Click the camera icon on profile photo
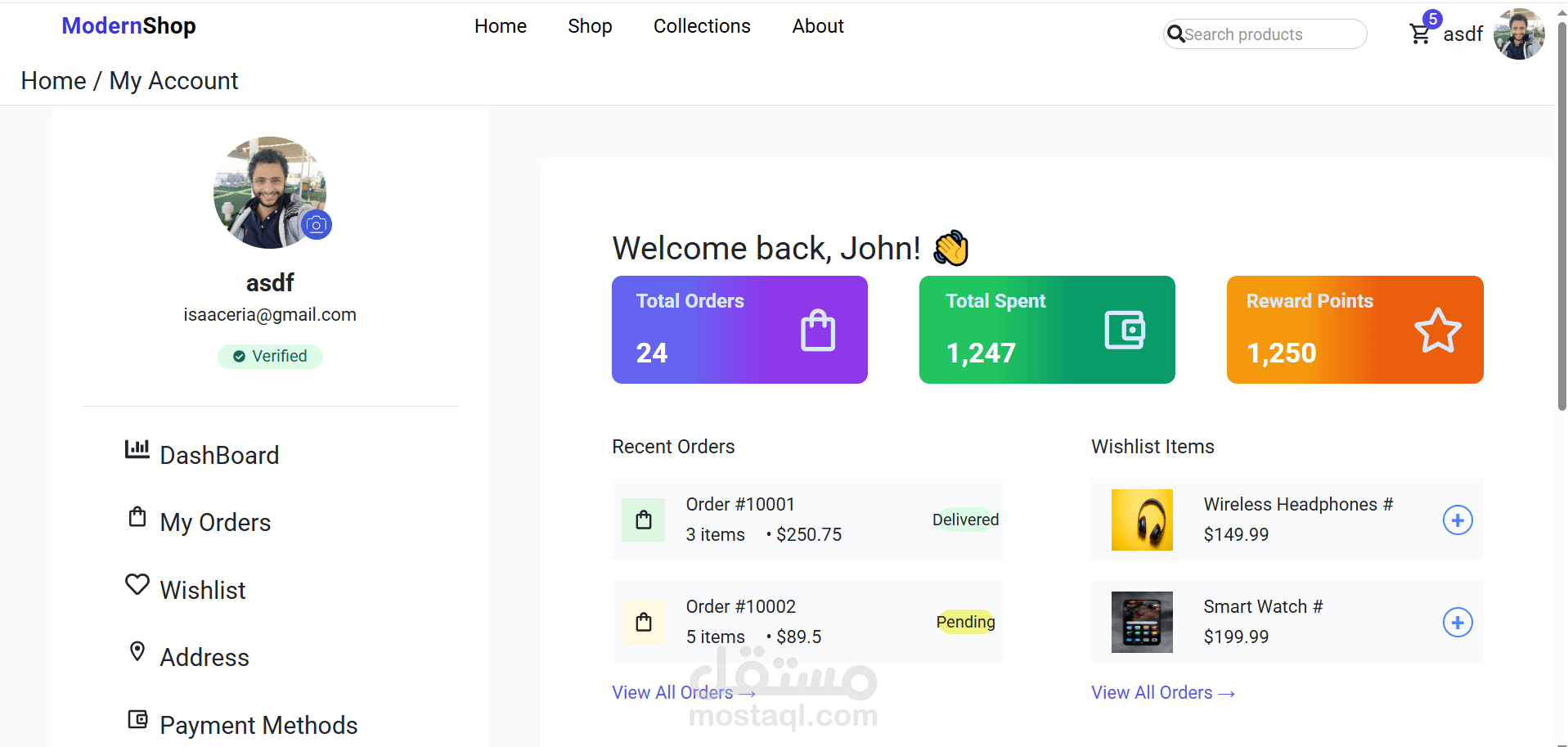 pyautogui.click(x=317, y=224)
